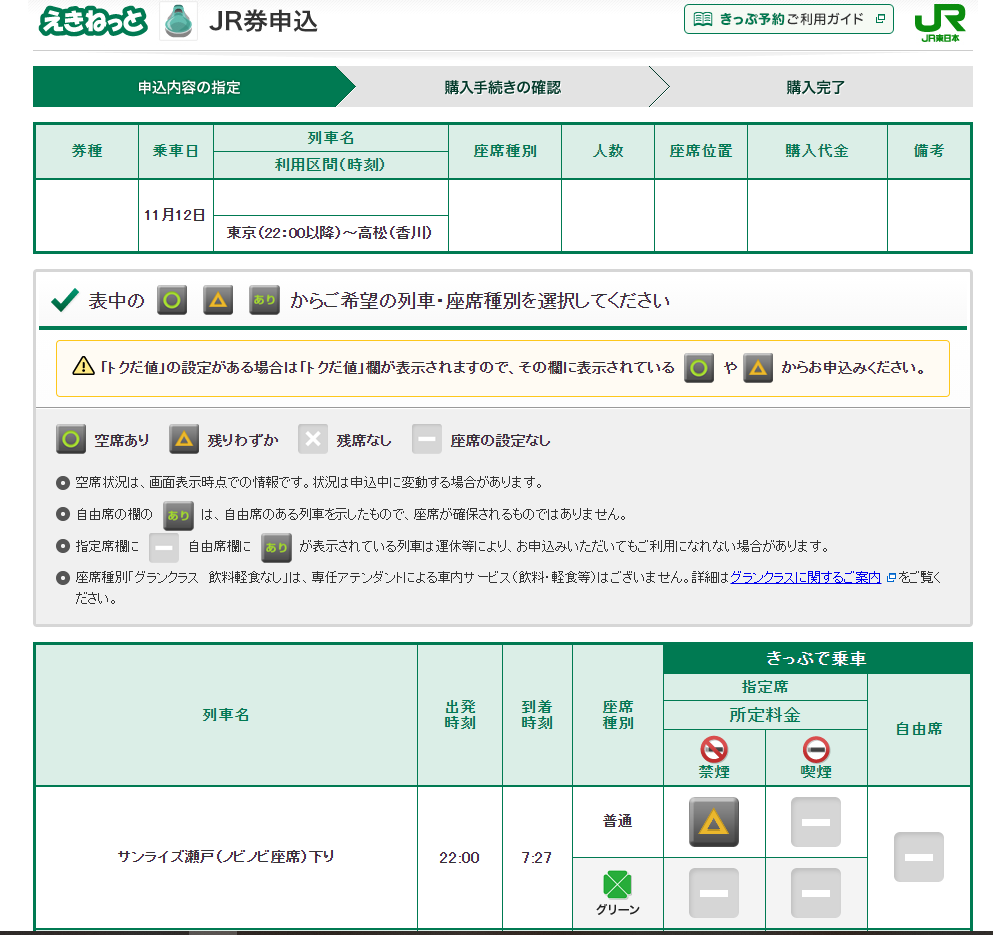The image size is (993, 935).
Task: Open the きっぷ予約ご利用ガイド guide
Action: 786,19
